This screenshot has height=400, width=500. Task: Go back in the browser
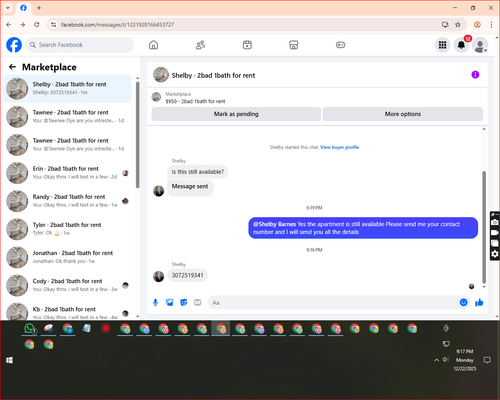pos(9,24)
